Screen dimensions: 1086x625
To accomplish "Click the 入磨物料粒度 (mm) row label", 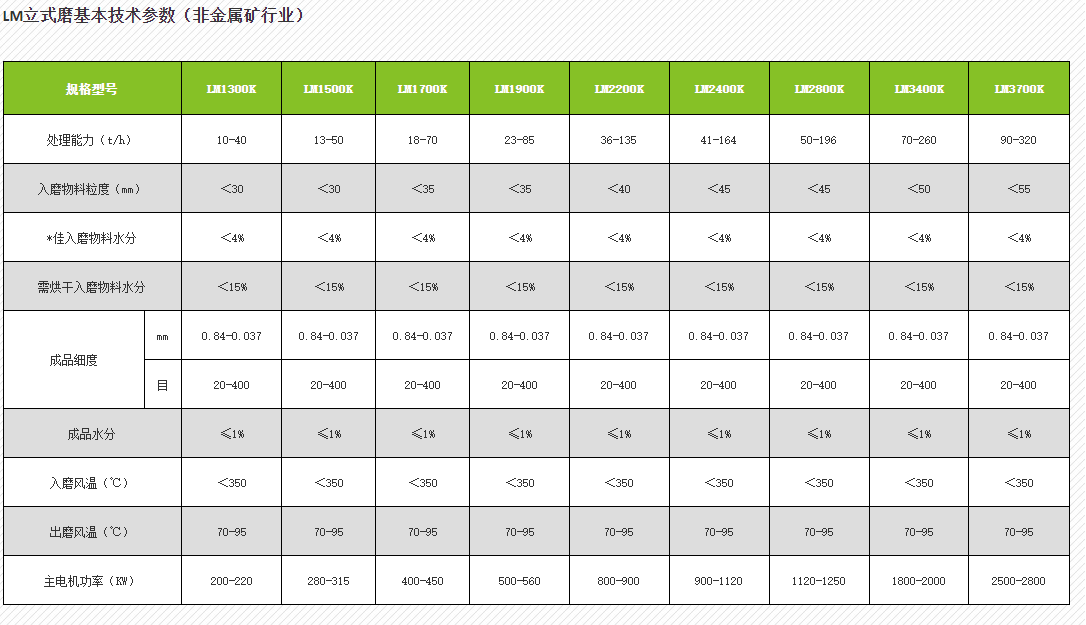I will [92, 189].
